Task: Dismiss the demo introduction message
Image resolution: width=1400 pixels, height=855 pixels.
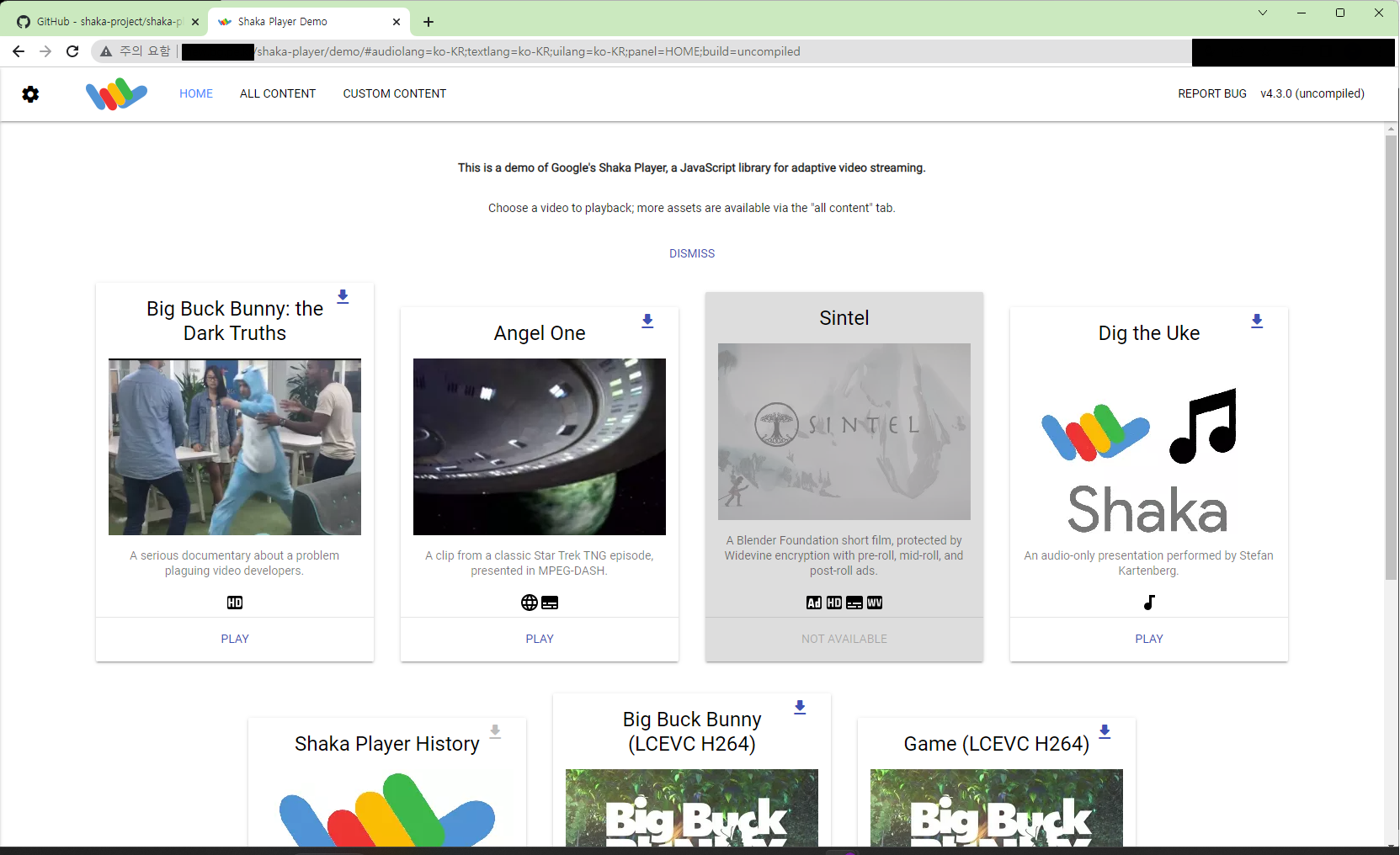Action: coord(691,253)
